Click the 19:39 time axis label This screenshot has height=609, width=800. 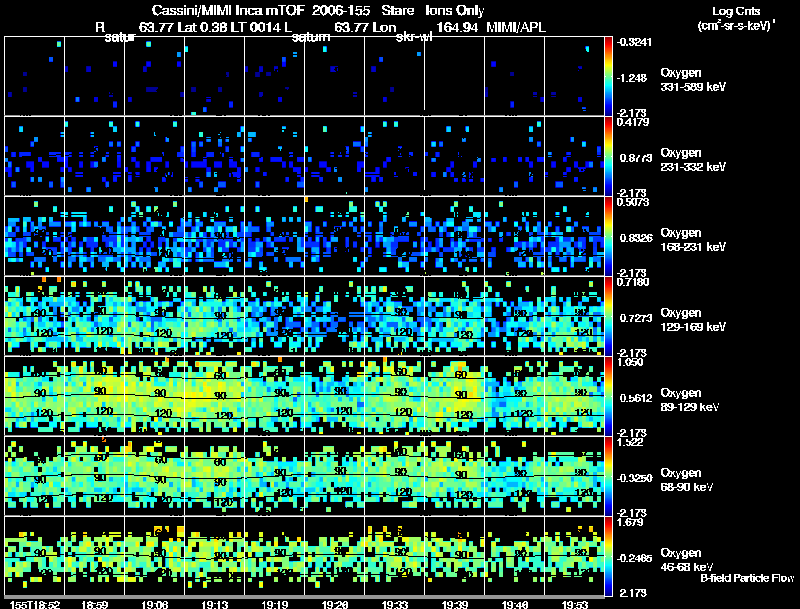(x=455, y=604)
